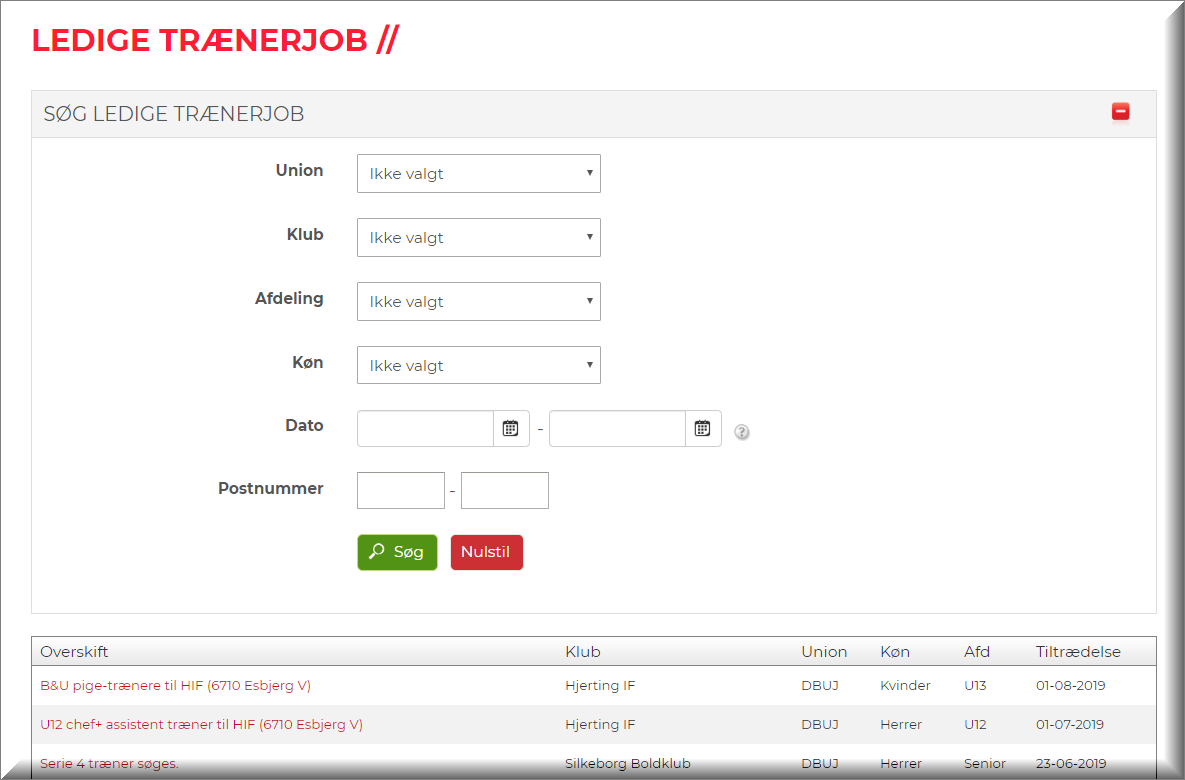Image resolution: width=1185 pixels, height=780 pixels.
Task: Click the first Postnummer input field
Action: (x=400, y=490)
